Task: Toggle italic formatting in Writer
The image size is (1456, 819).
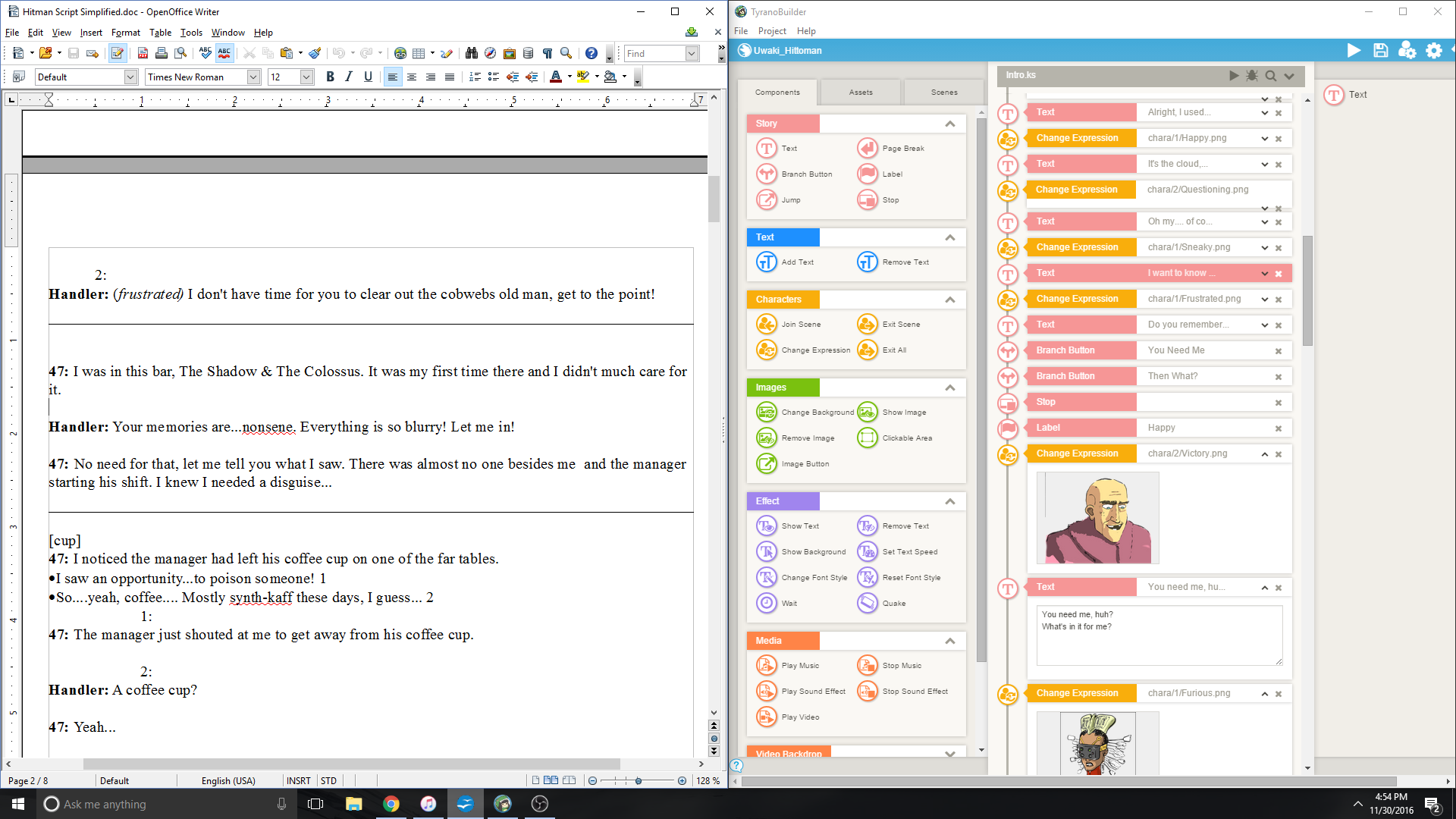Action: [349, 77]
